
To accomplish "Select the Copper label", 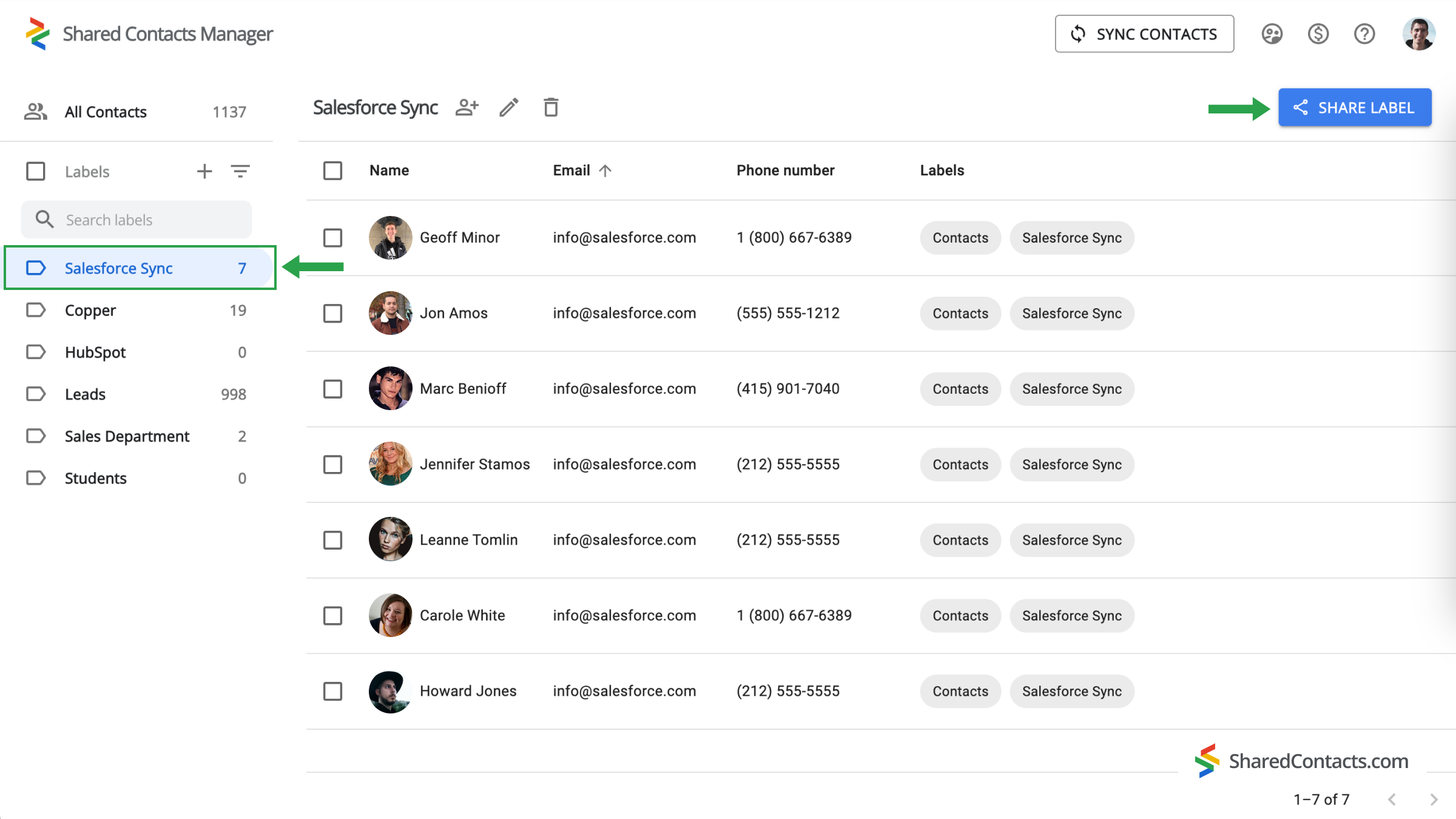I will point(136,310).
